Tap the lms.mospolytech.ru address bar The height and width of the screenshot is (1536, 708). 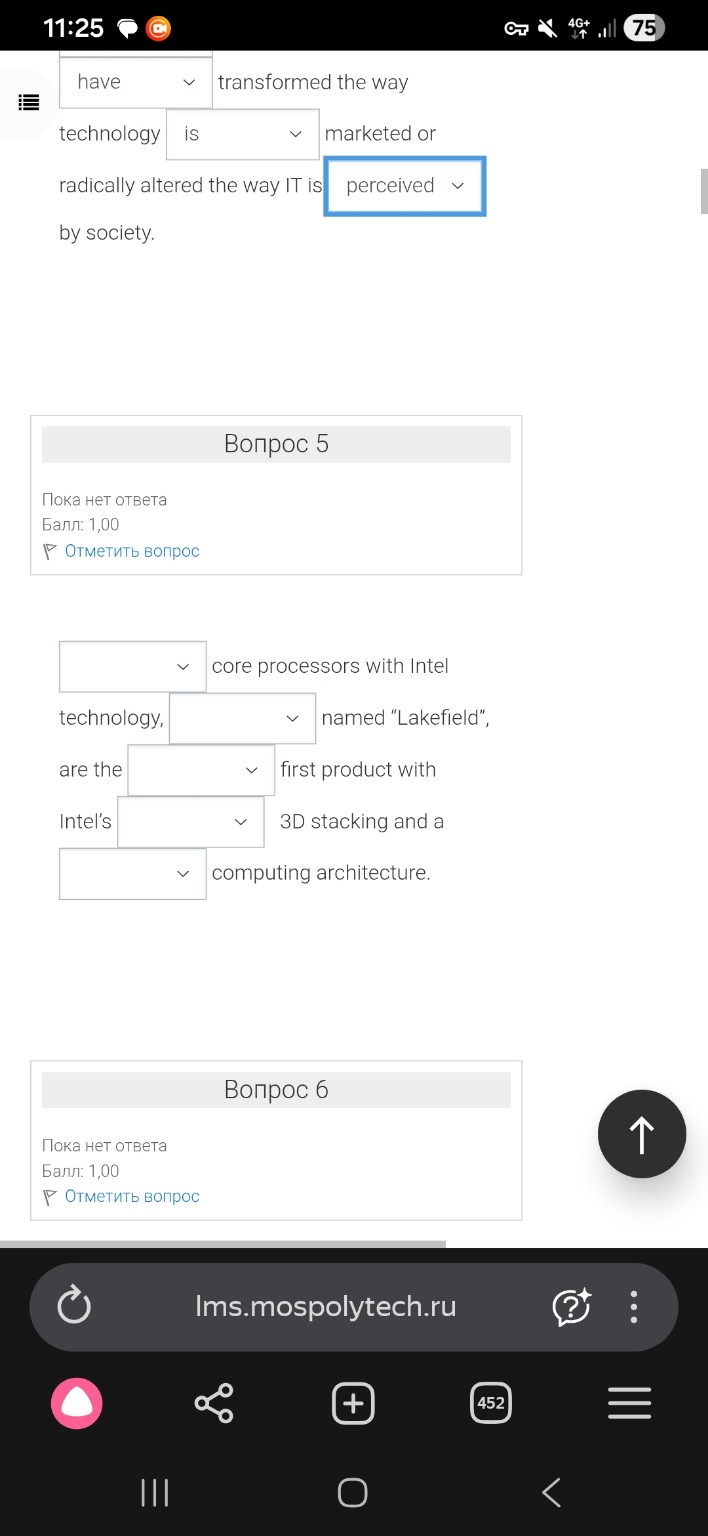pyautogui.click(x=326, y=1306)
